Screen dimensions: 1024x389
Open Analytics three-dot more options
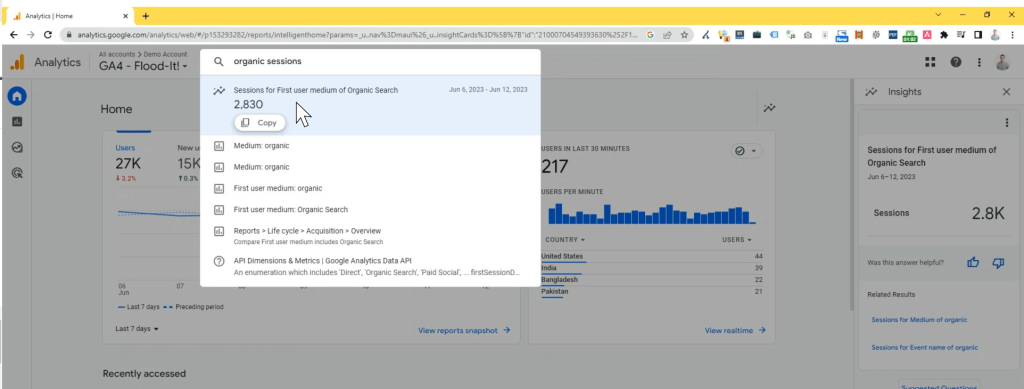click(x=978, y=62)
